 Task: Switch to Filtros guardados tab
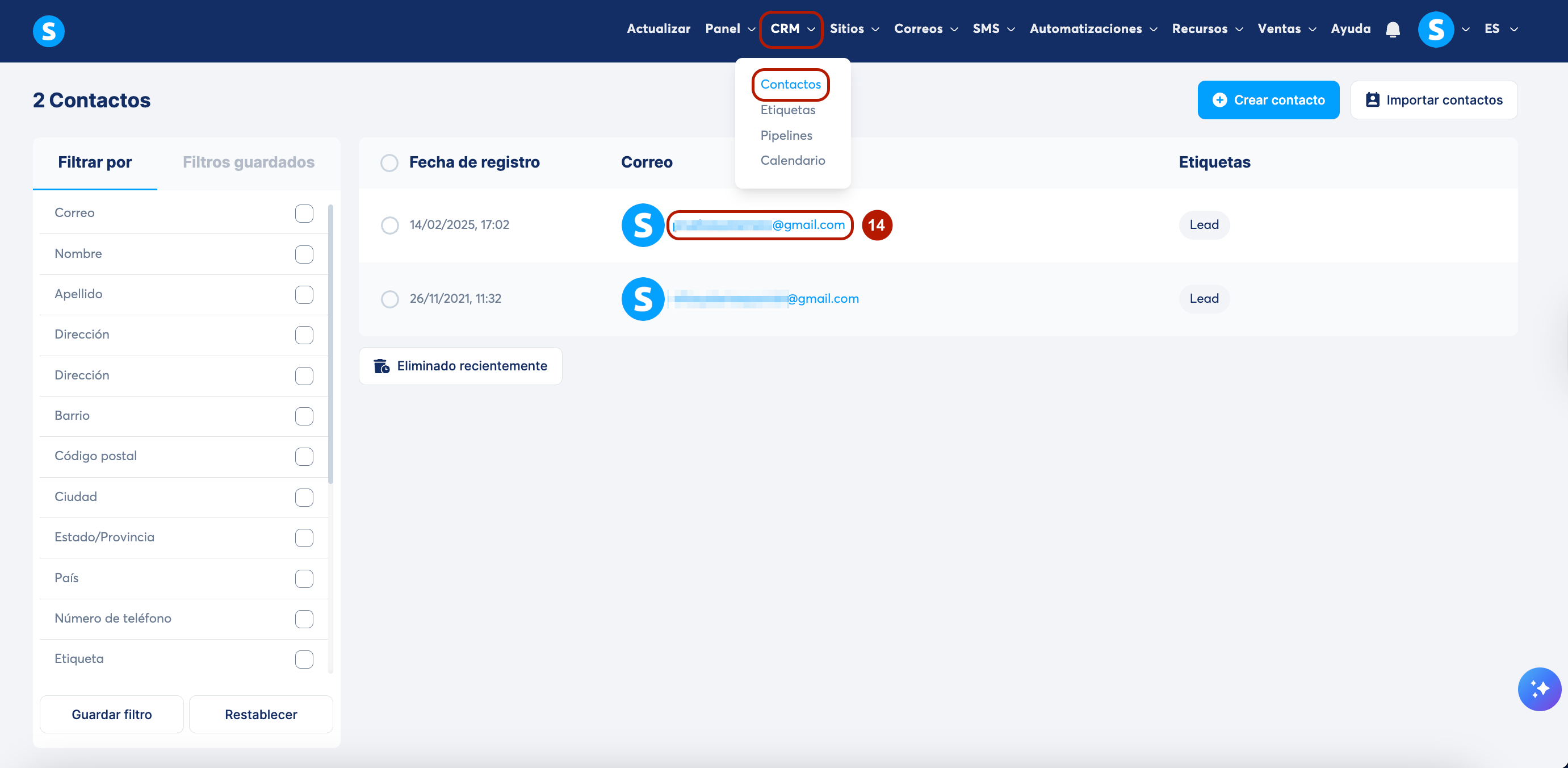248,162
